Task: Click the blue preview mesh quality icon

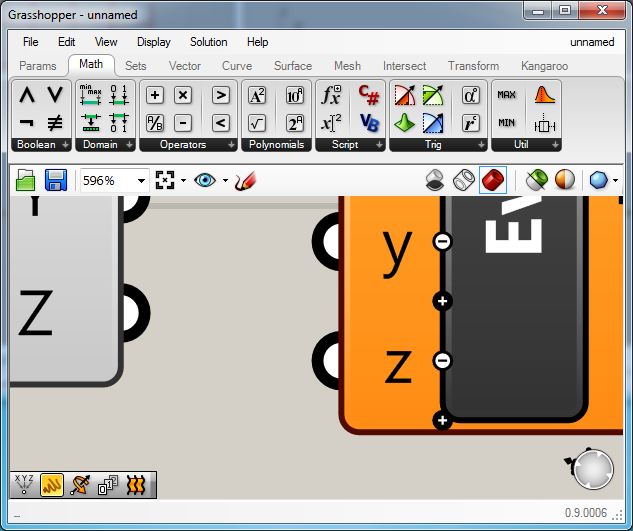Action: click(598, 180)
